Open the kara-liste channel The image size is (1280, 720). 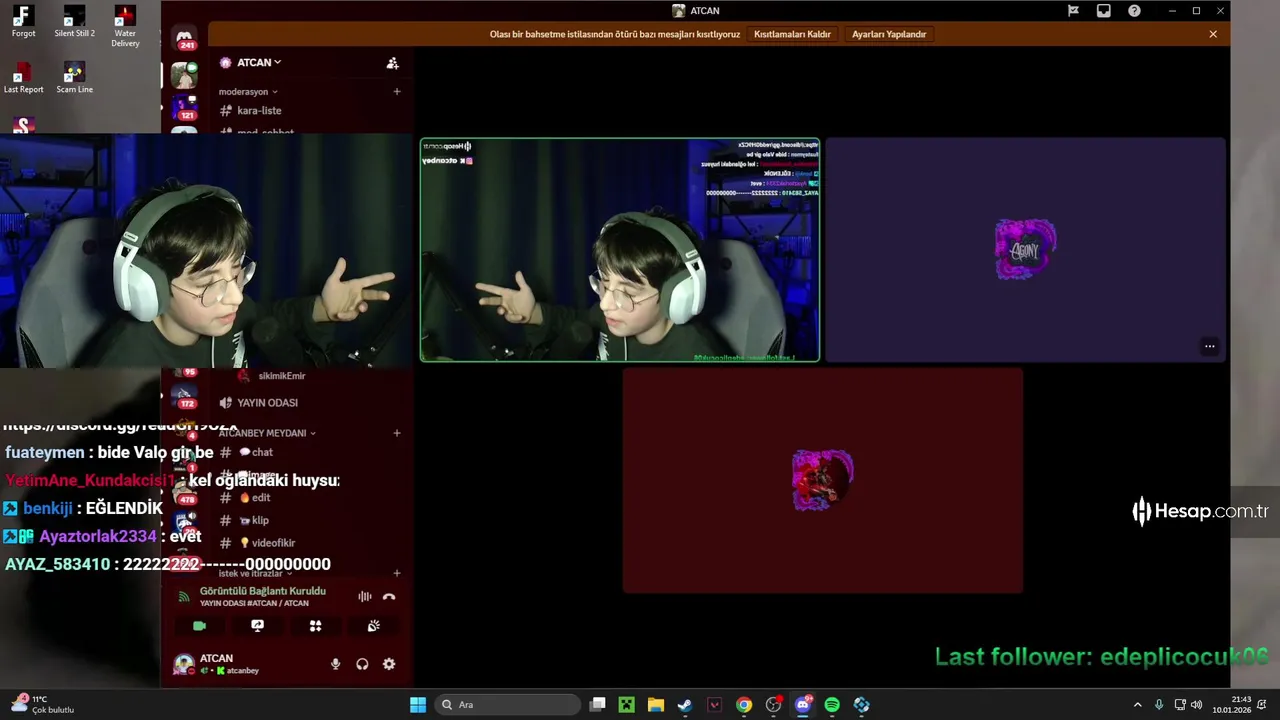coord(259,111)
